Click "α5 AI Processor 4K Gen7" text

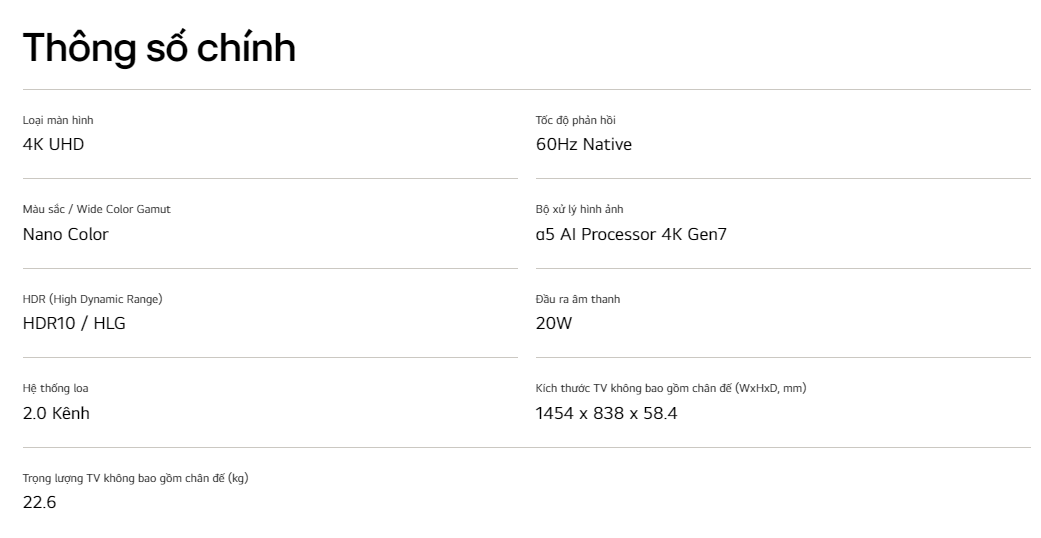pos(631,234)
